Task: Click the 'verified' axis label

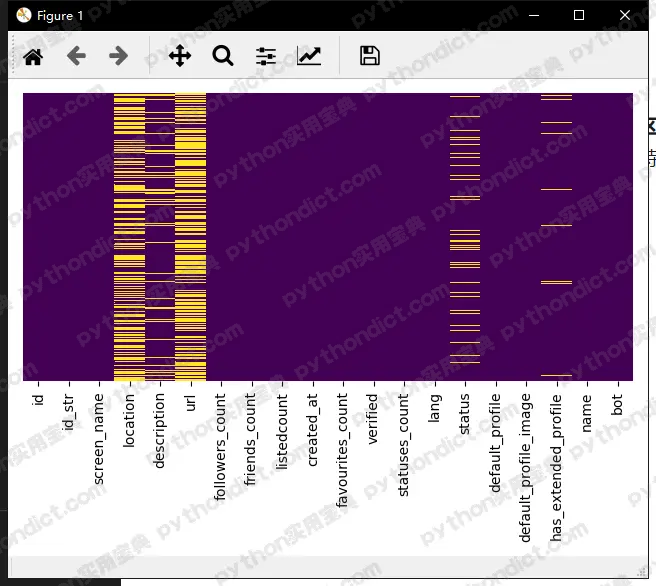Action: click(x=373, y=419)
